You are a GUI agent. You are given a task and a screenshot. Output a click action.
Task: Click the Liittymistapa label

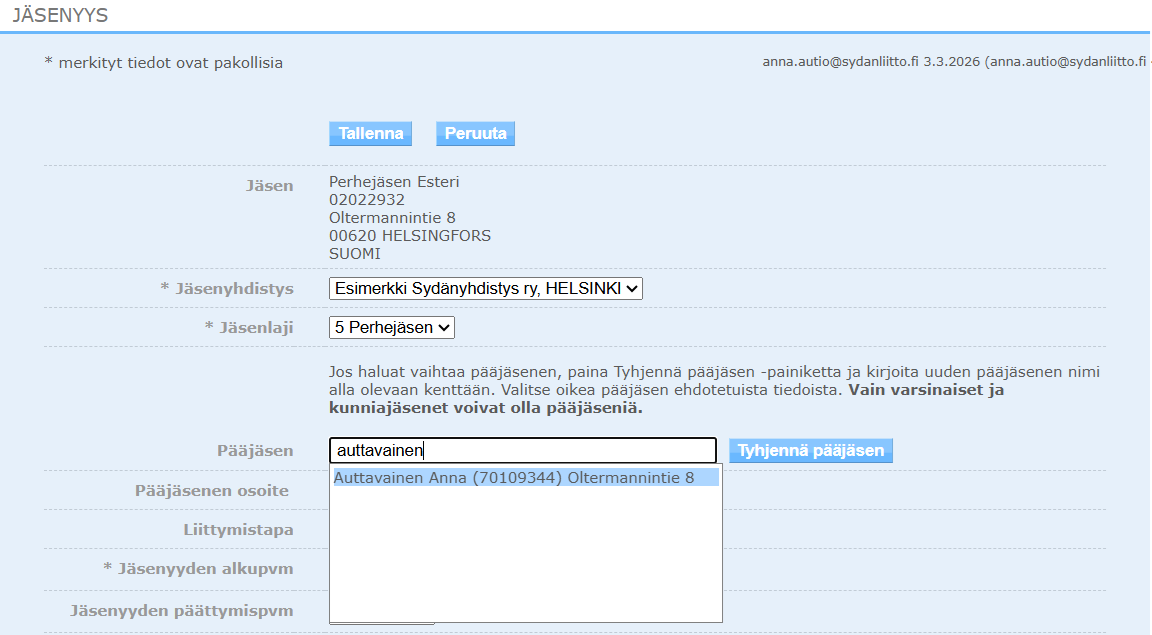238,530
